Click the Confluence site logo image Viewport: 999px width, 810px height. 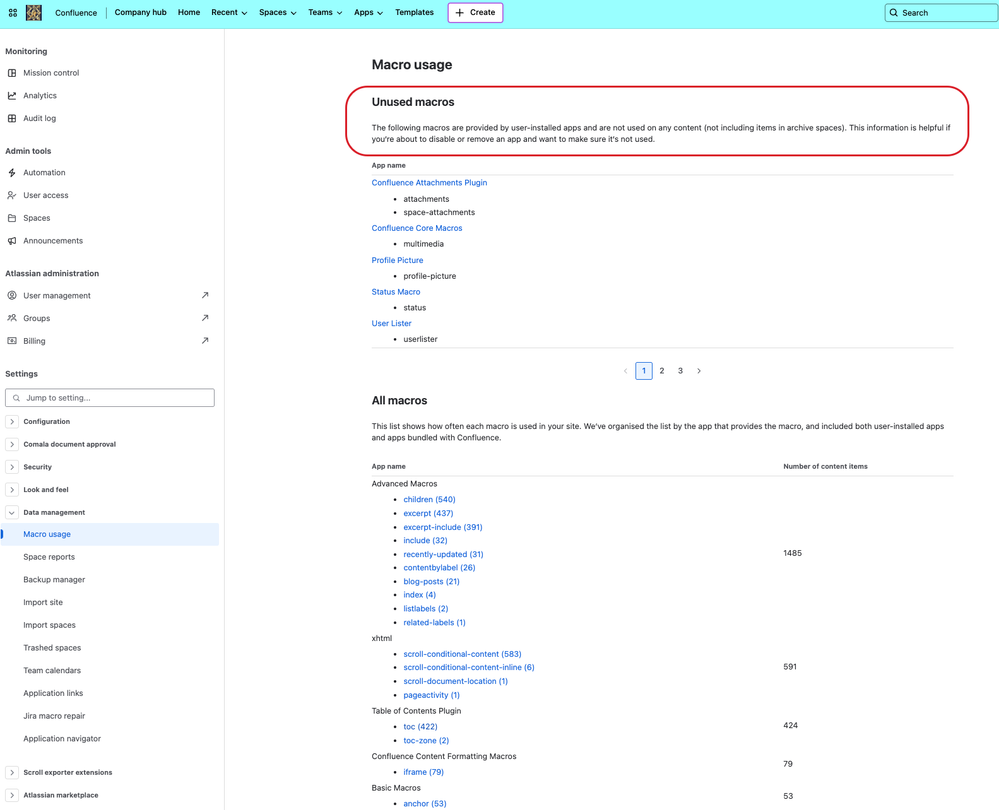(34, 12)
